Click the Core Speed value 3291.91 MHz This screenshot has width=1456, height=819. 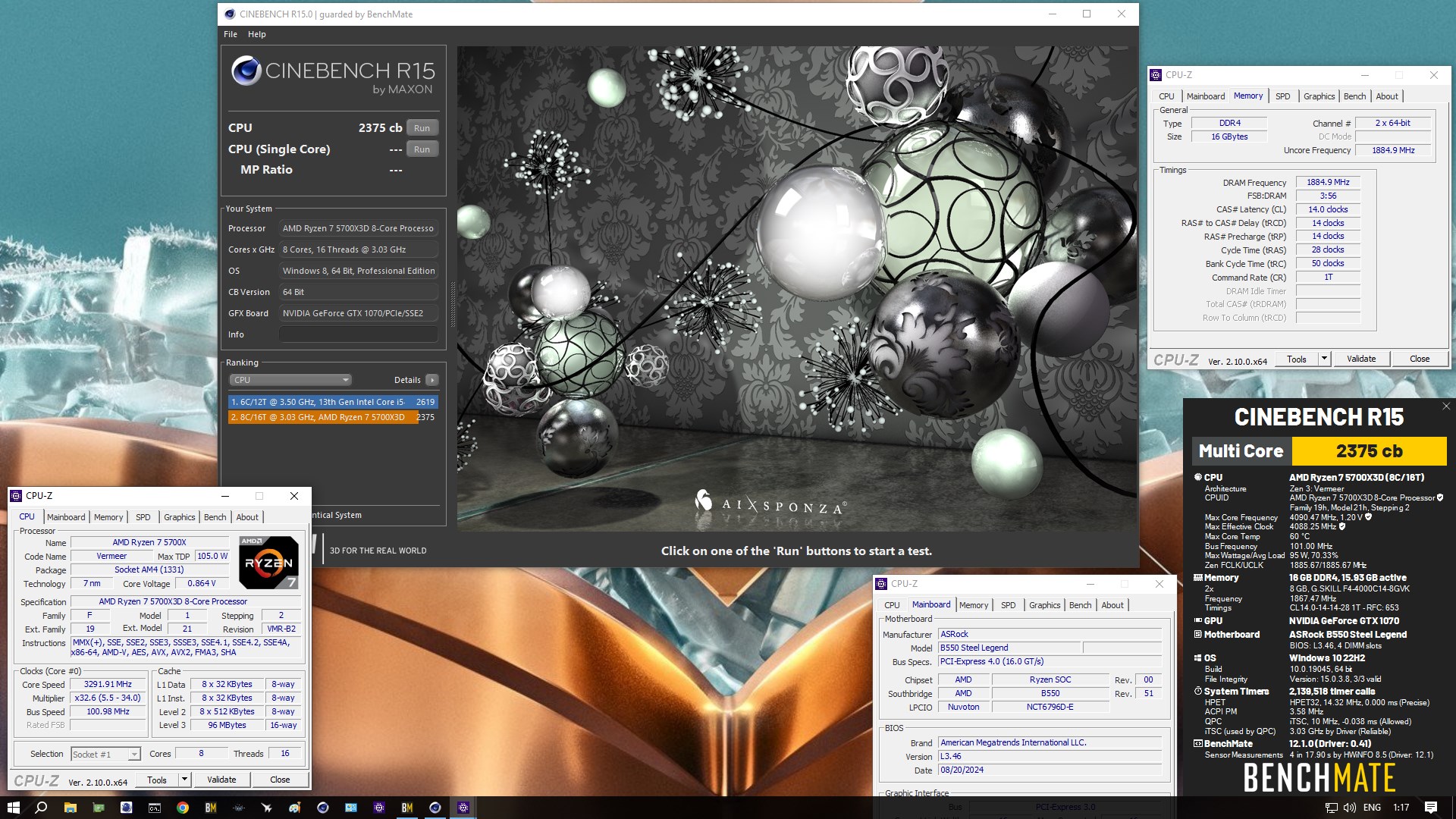pos(108,684)
